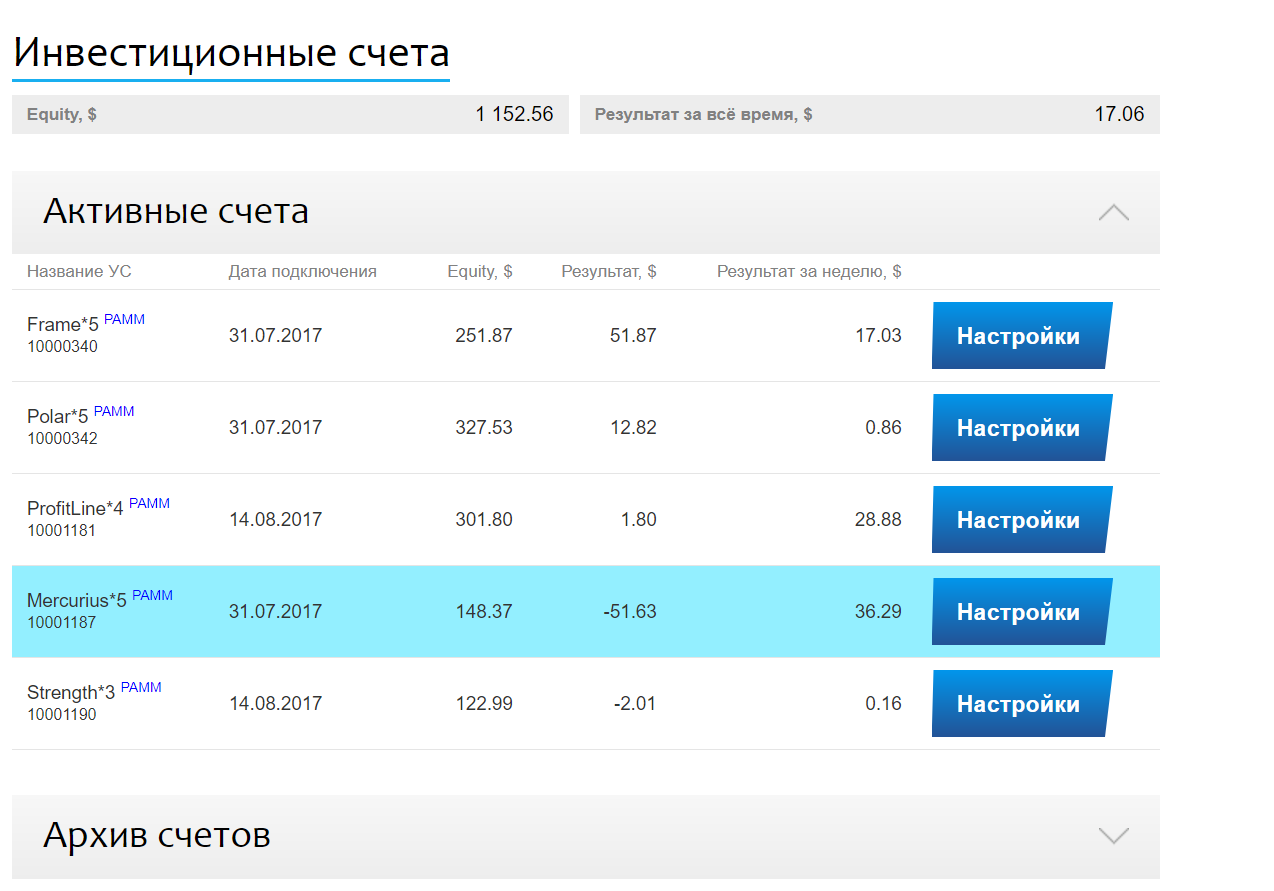The height and width of the screenshot is (891, 1274).
Task: Click the PAMM link beside ProfitLine*4
Action: pyautogui.click(x=149, y=503)
